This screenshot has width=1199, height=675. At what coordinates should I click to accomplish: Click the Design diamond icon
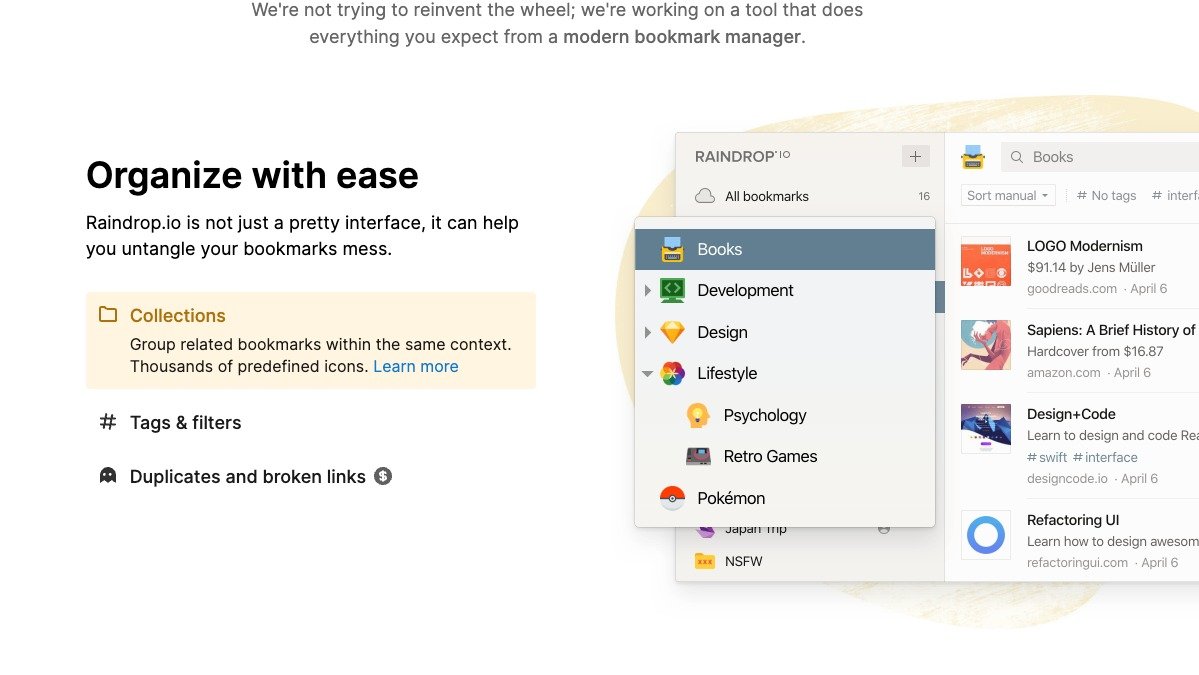coord(672,332)
